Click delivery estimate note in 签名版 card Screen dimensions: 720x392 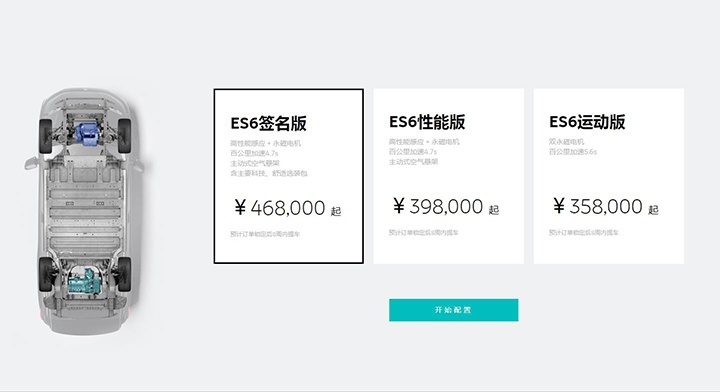tap(265, 234)
